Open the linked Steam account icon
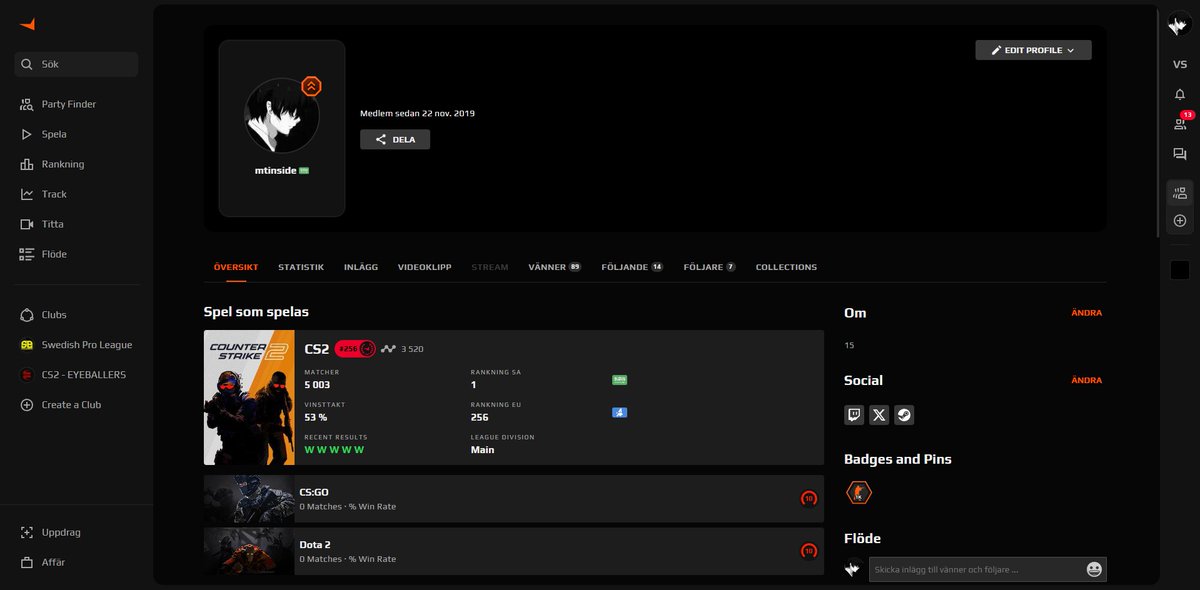The height and width of the screenshot is (590, 1200). (x=904, y=415)
